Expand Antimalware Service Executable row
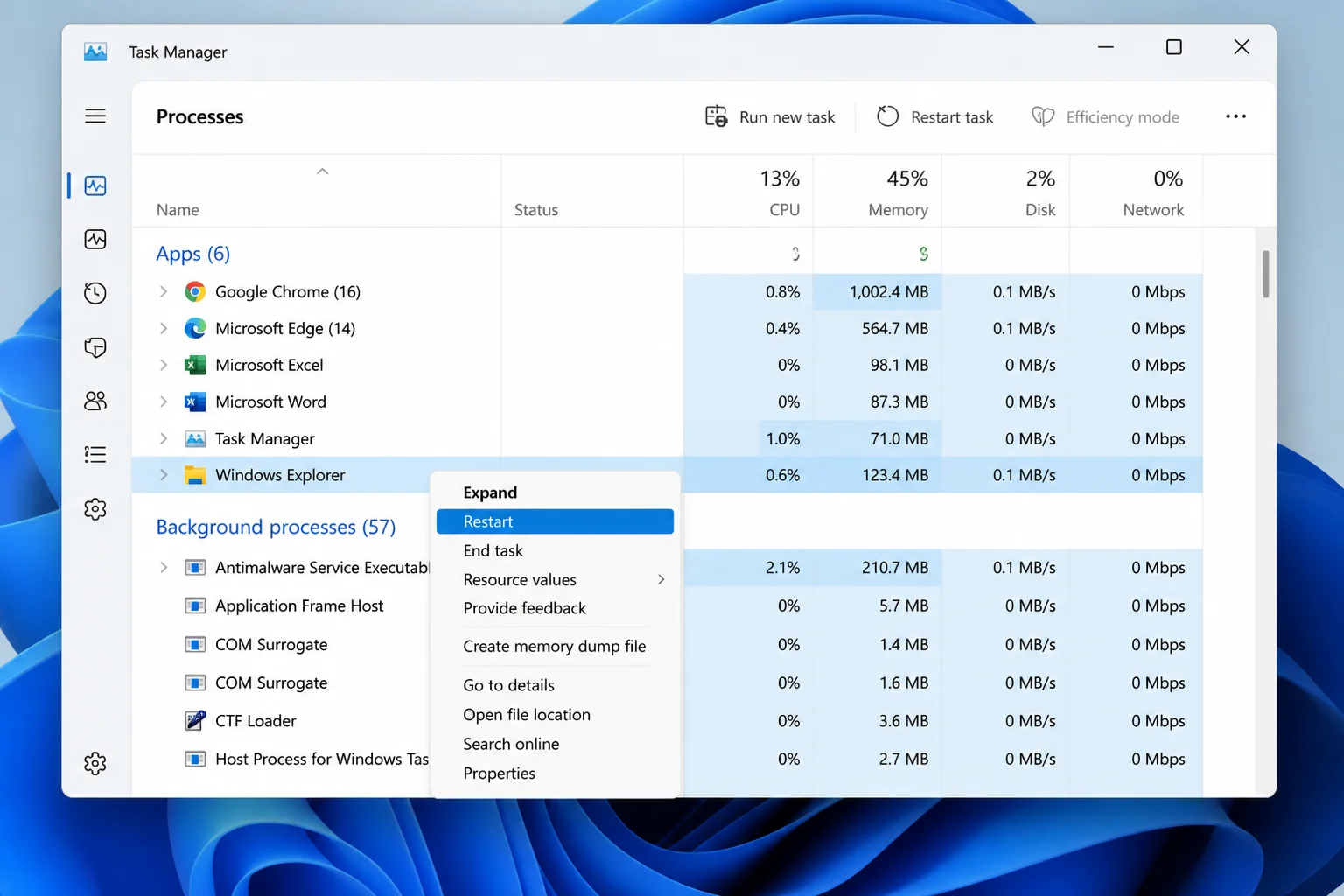Viewport: 1344px width, 896px height. [x=164, y=568]
